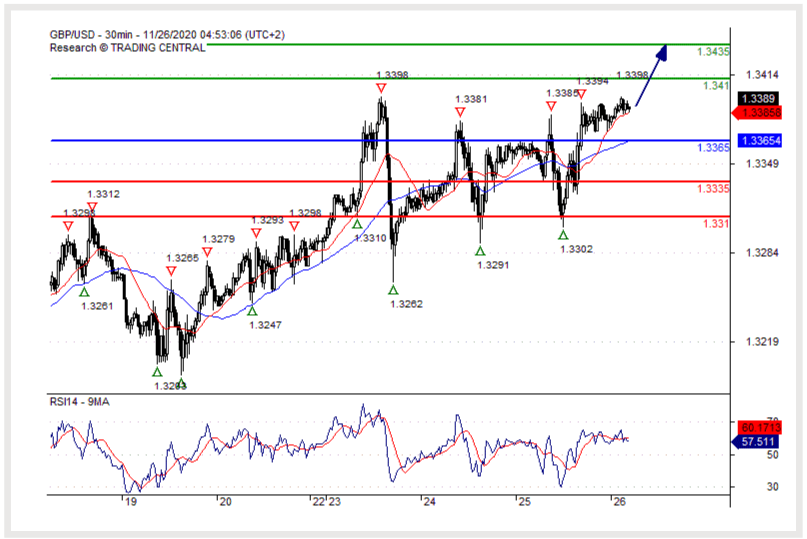
Task: Click the green triangle marker above 1.3262
Action: click(393, 290)
